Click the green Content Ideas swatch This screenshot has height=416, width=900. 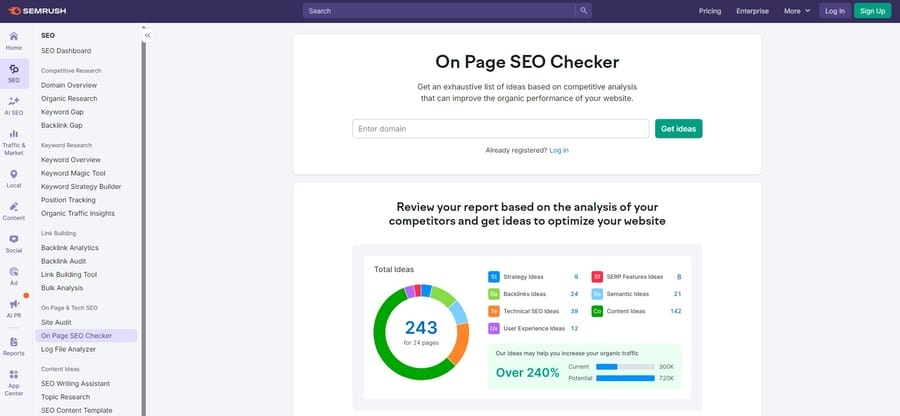tap(597, 311)
